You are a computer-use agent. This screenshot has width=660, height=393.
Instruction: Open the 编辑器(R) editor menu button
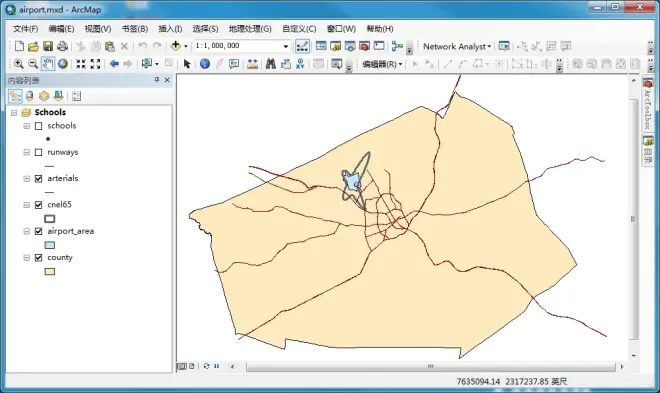click(382, 64)
